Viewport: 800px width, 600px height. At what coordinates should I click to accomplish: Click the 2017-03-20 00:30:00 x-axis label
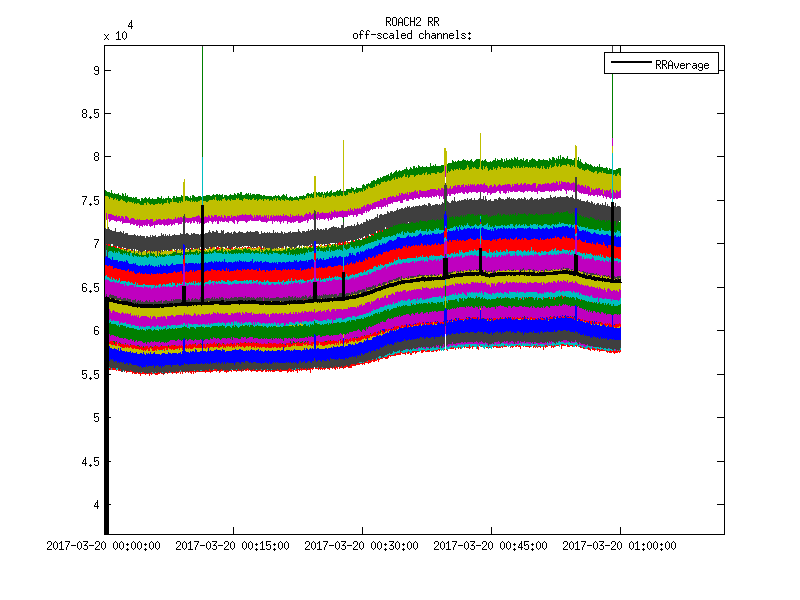point(361,546)
